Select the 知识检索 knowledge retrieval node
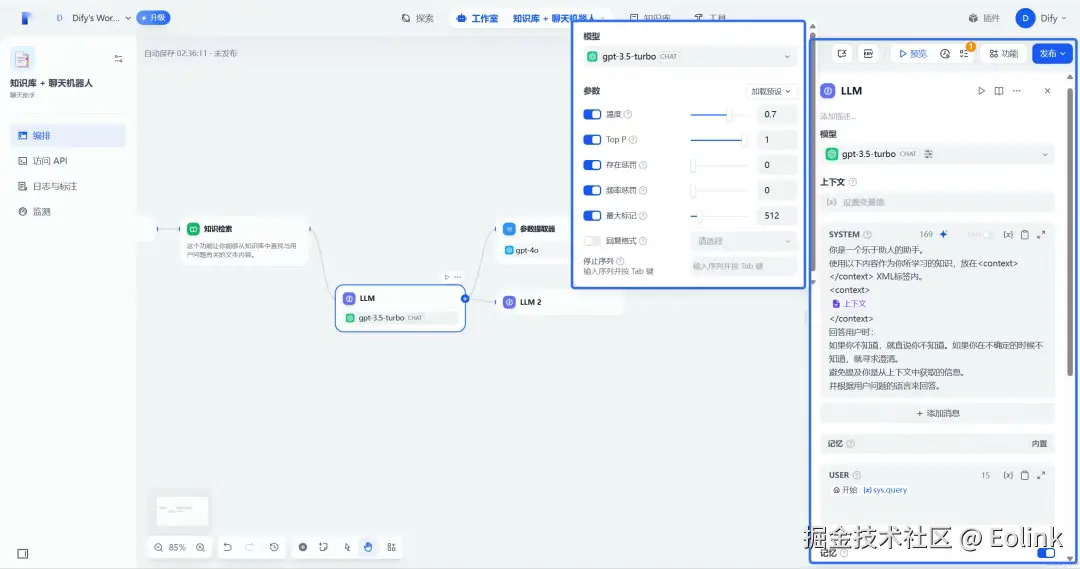 [x=243, y=241]
